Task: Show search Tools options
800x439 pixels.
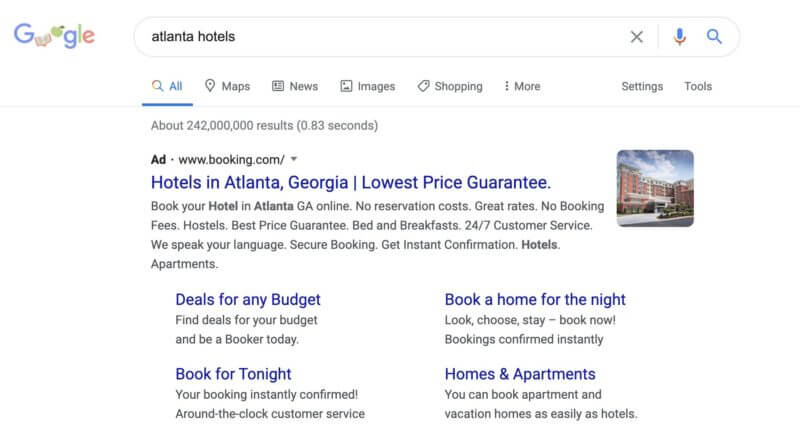Action: (x=698, y=86)
